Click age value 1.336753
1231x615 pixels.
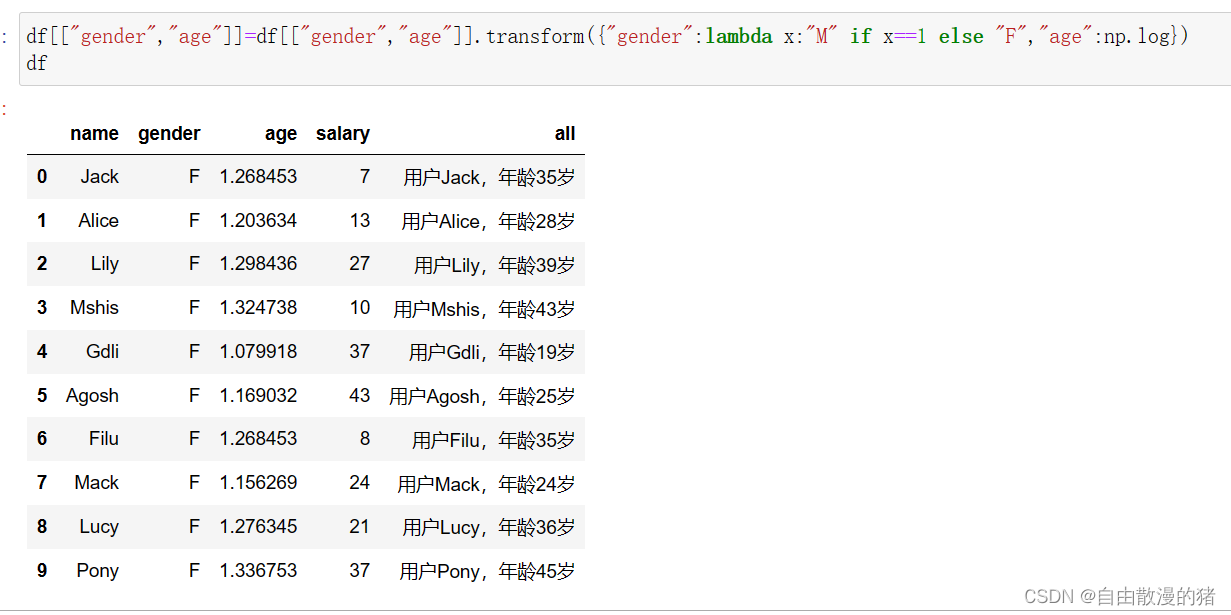coord(259,571)
